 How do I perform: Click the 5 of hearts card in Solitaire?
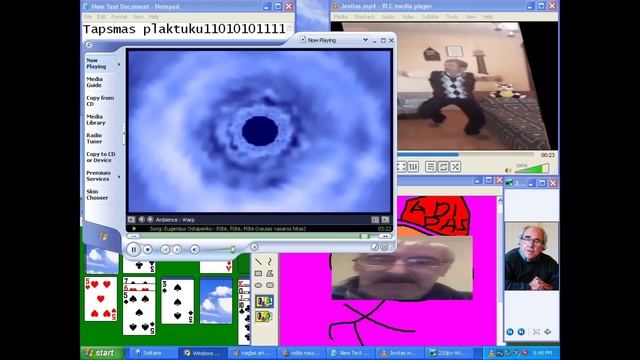(x=101, y=299)
